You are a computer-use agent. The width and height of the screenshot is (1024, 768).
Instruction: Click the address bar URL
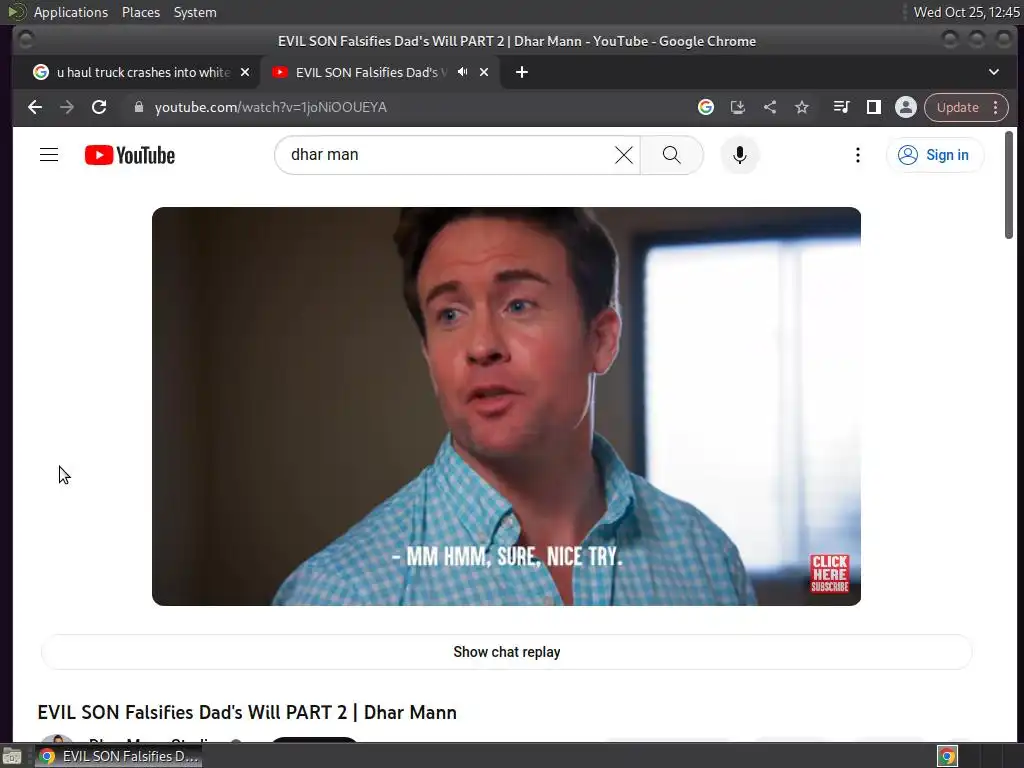click(270, 107)
